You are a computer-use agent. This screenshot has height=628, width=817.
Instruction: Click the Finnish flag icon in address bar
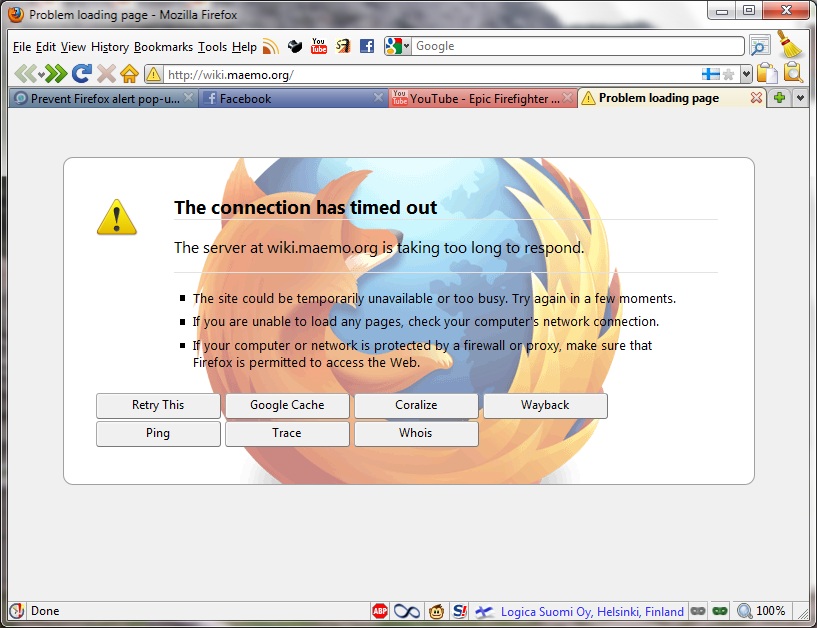[710, 74]
